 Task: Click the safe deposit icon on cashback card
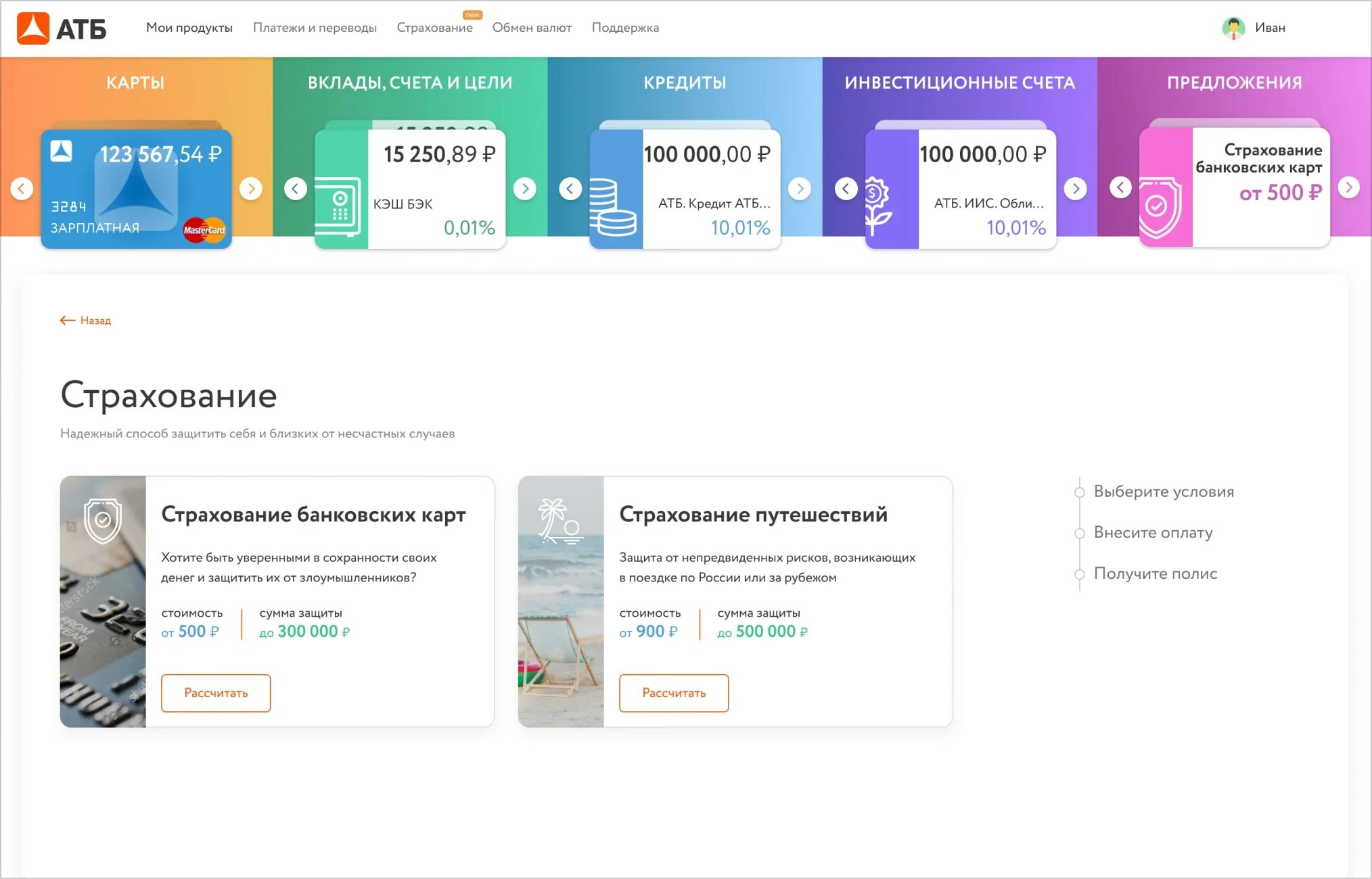(x=340, y=206)
